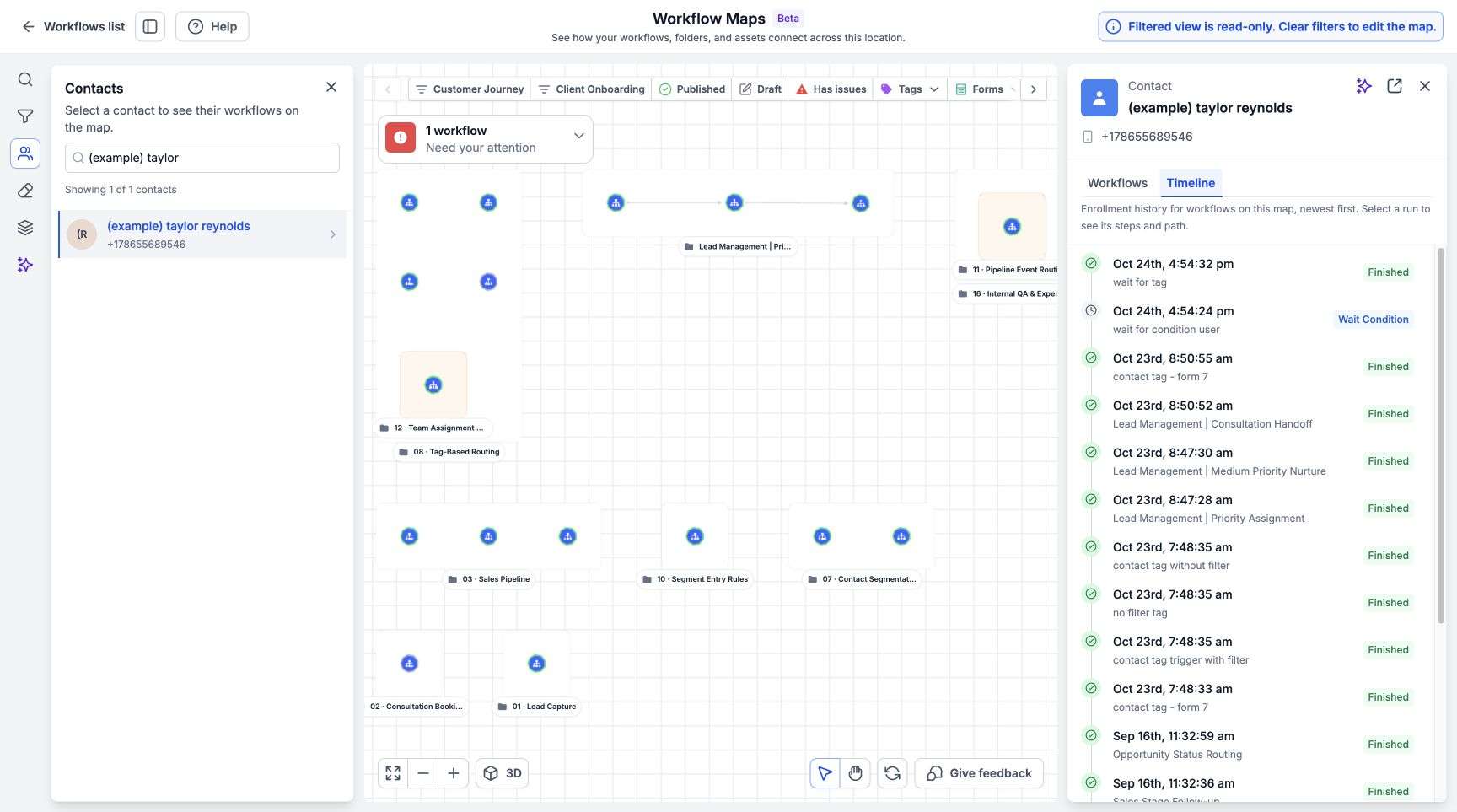Click the eraser icon in left sidebar

[x=25, y=191]
